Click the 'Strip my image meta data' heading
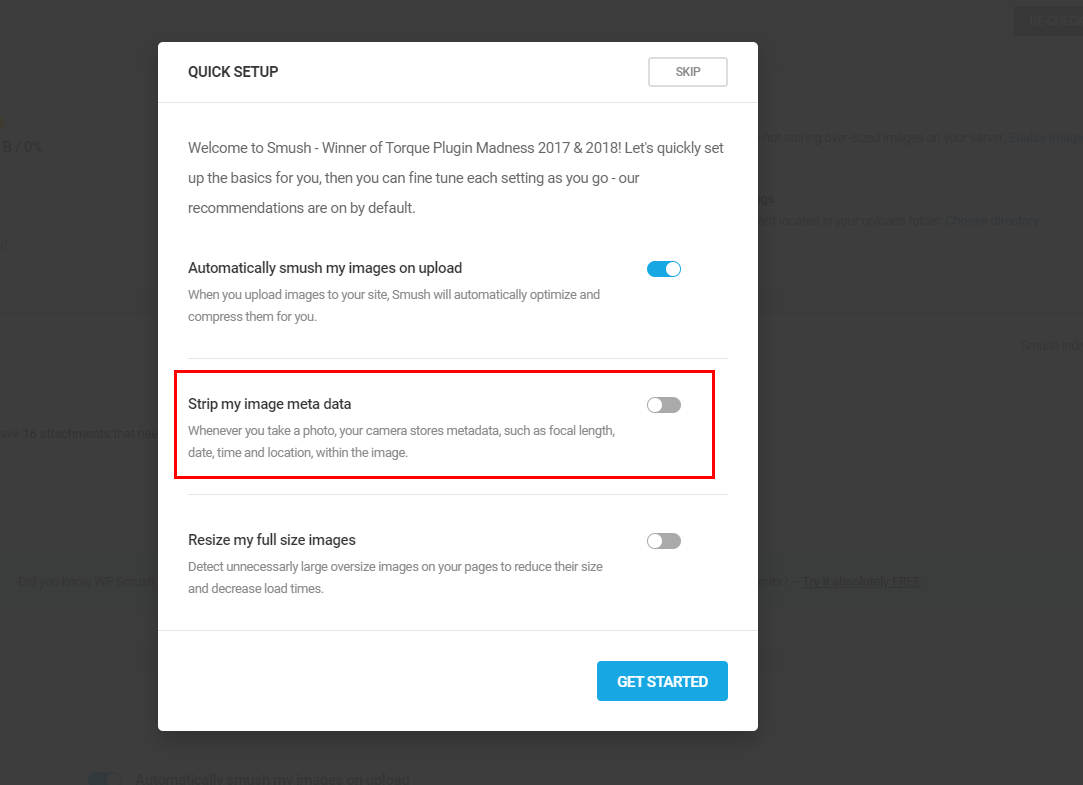1083x785 pixels. [x=269, y=404]
